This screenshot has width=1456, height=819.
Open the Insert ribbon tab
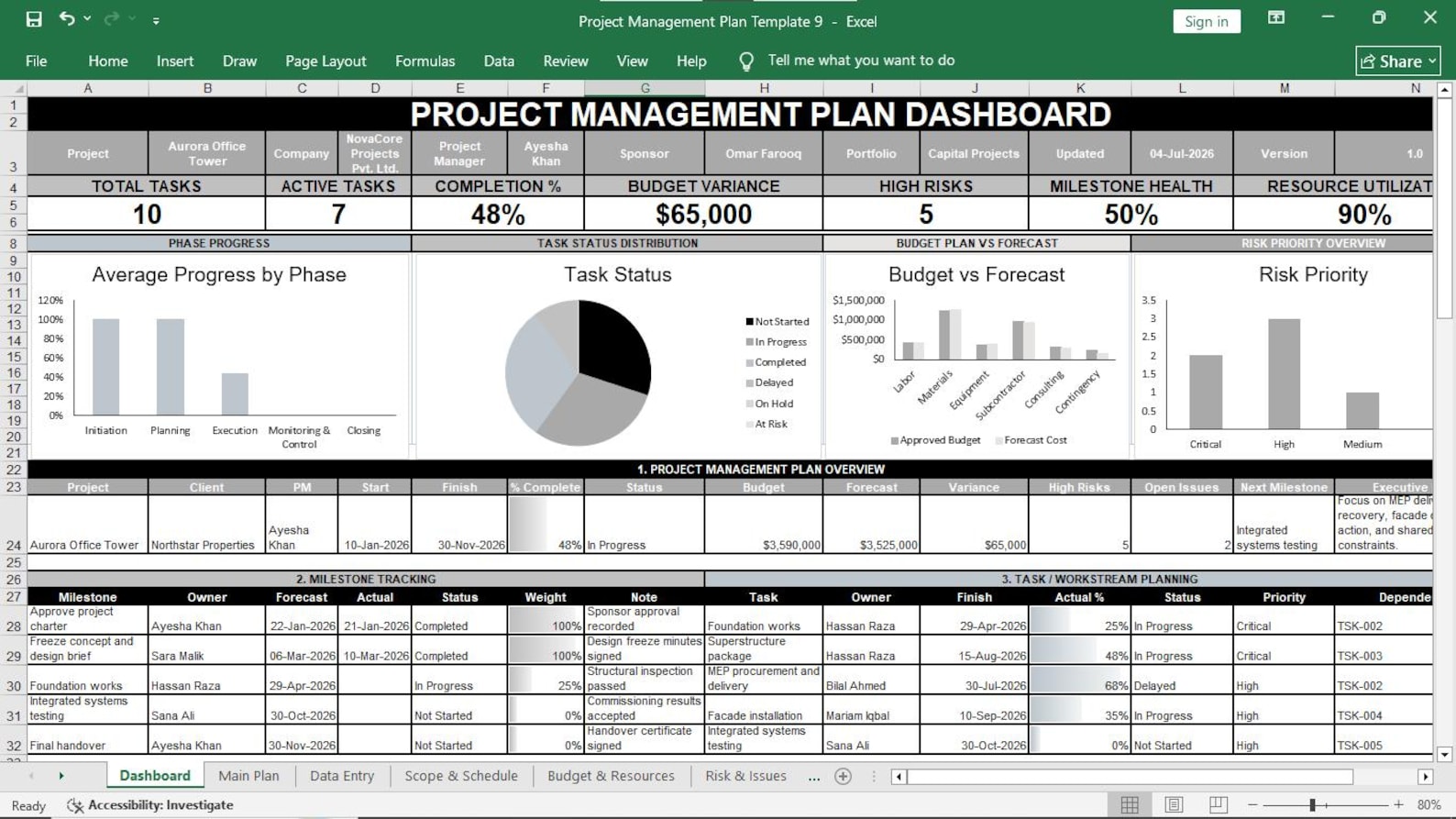(x=175, y=61)
